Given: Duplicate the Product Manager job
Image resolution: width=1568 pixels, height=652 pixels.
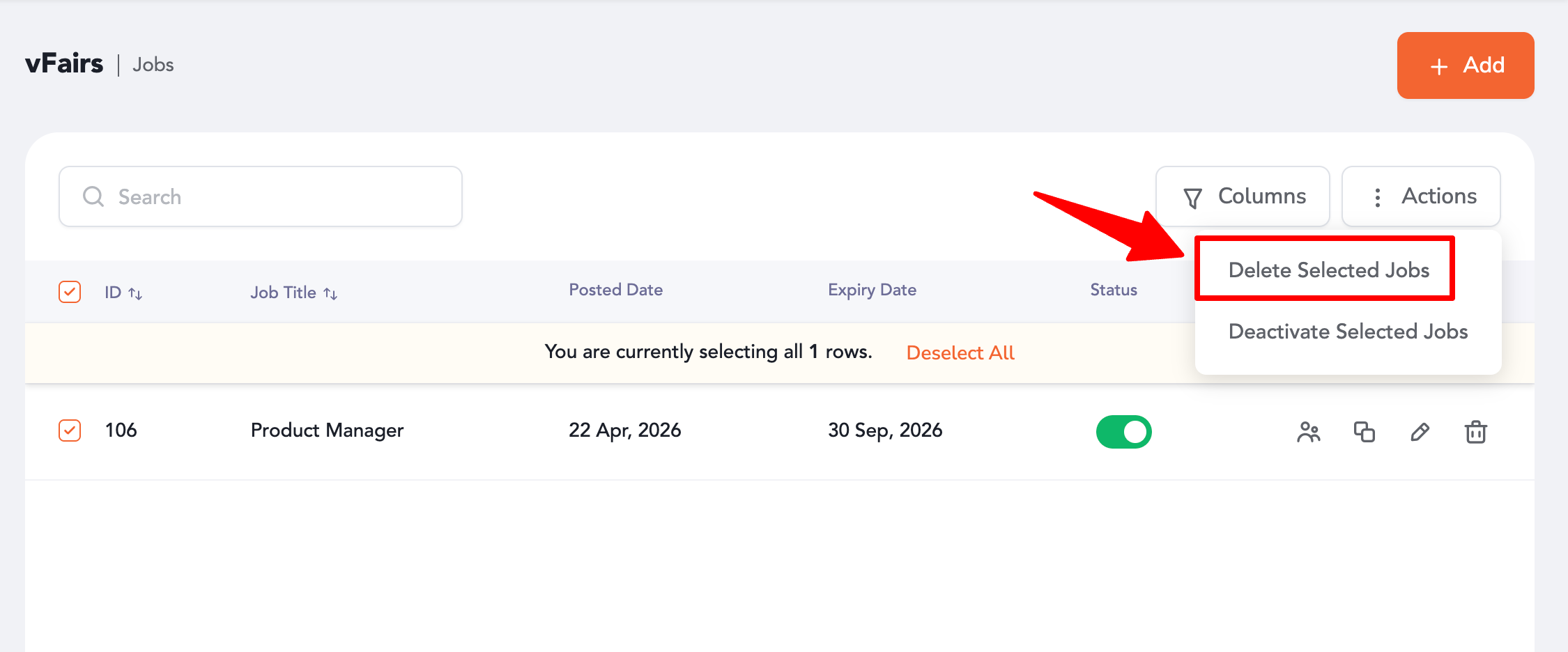Looking at the screenshot, I should click(x=1364, y=433).
